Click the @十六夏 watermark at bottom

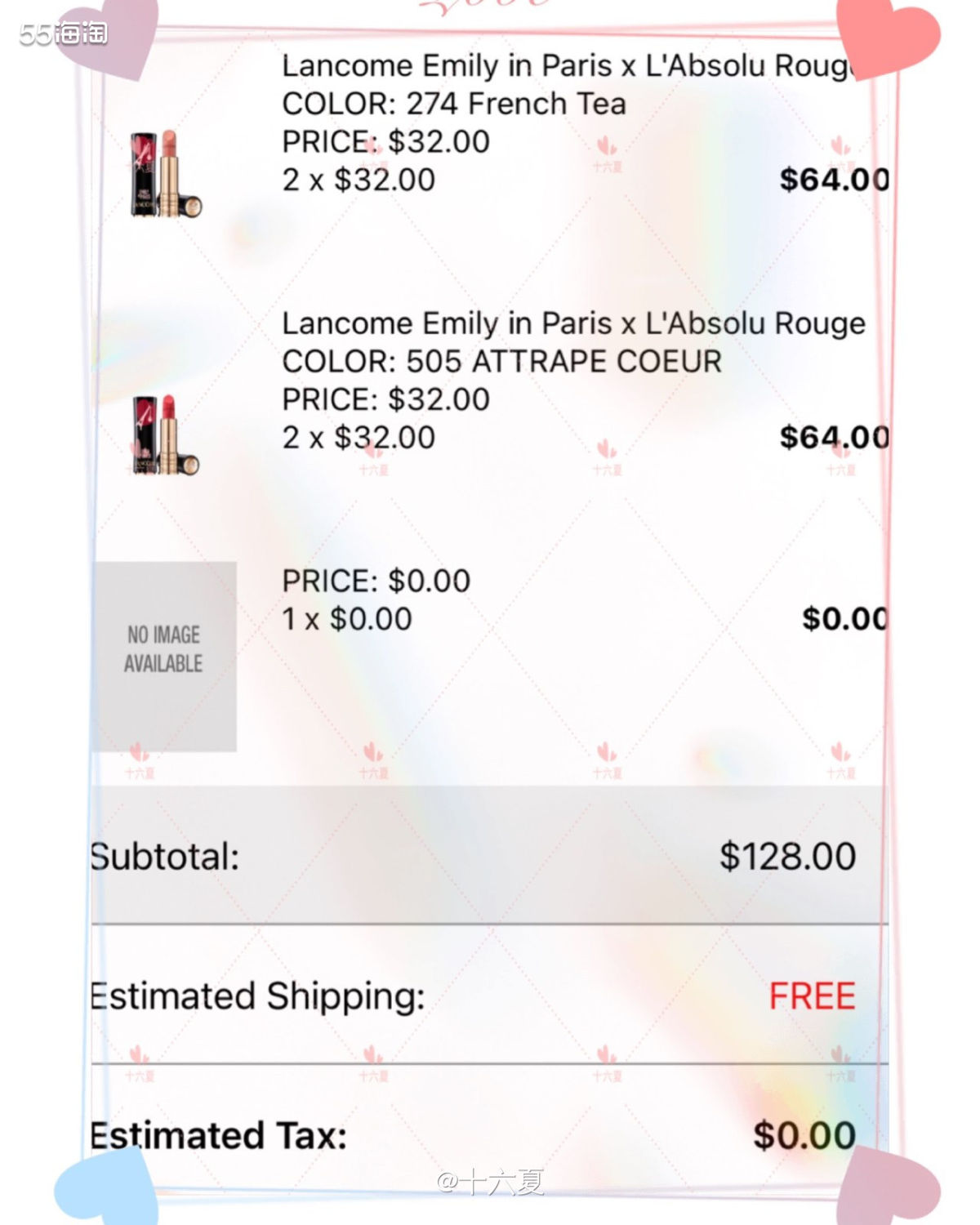pyautogui.click(x=491, y=1181)
